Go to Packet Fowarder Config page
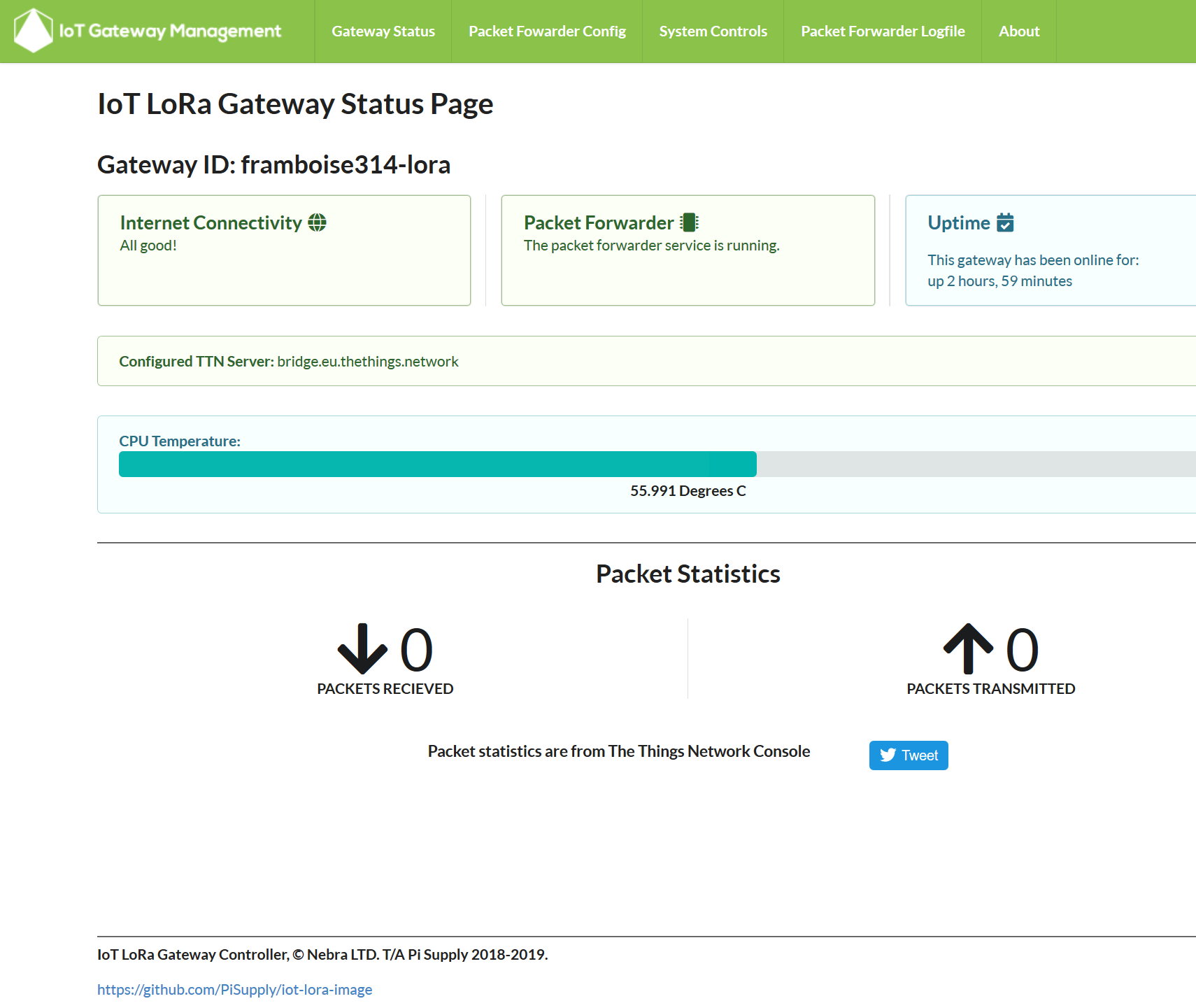The image size is (1196, 1008). (x=547, y=31)
